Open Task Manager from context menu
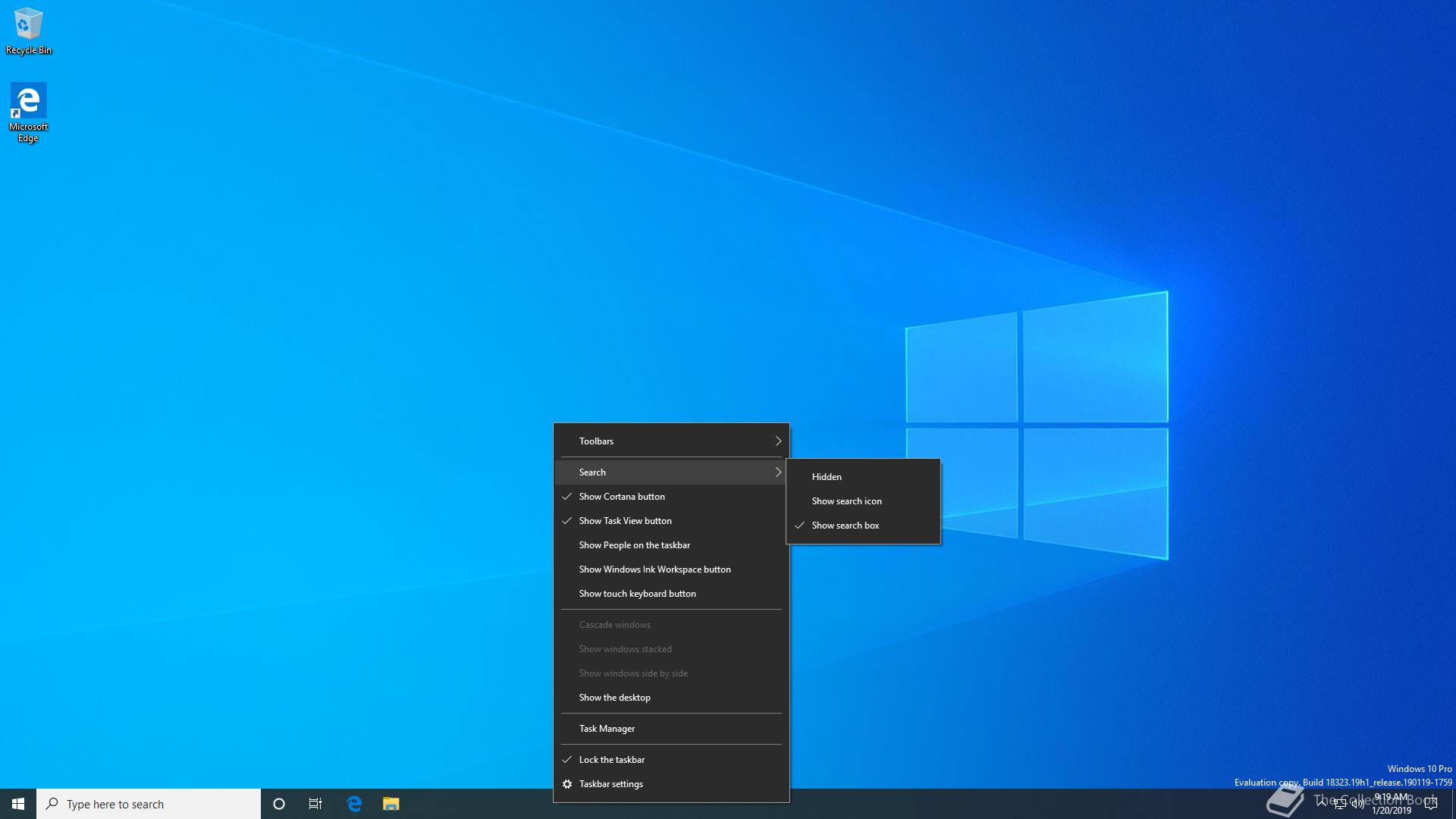Viewport: 1456px width, 819px height. click(671, 729)
